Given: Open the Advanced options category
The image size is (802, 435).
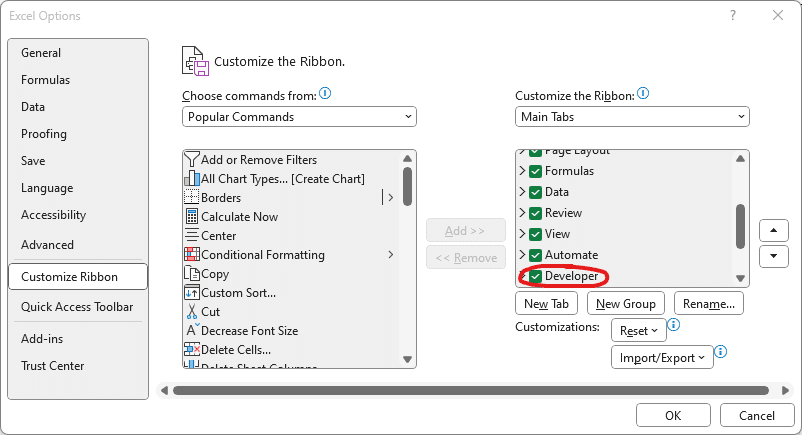Looking at the screenshot, I should point(48,245).
